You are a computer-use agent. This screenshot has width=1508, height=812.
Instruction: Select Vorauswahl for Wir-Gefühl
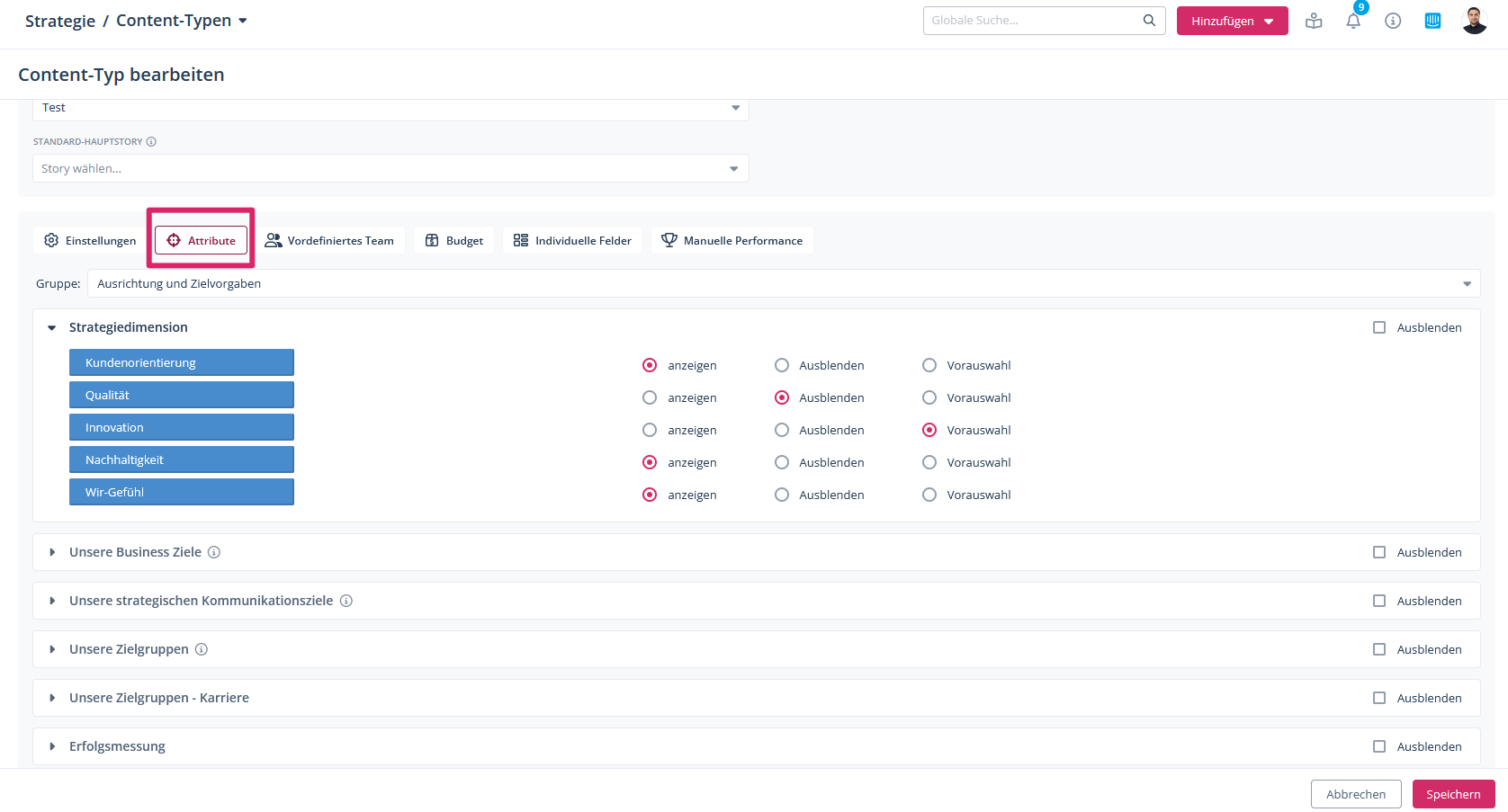pos(929,495)
